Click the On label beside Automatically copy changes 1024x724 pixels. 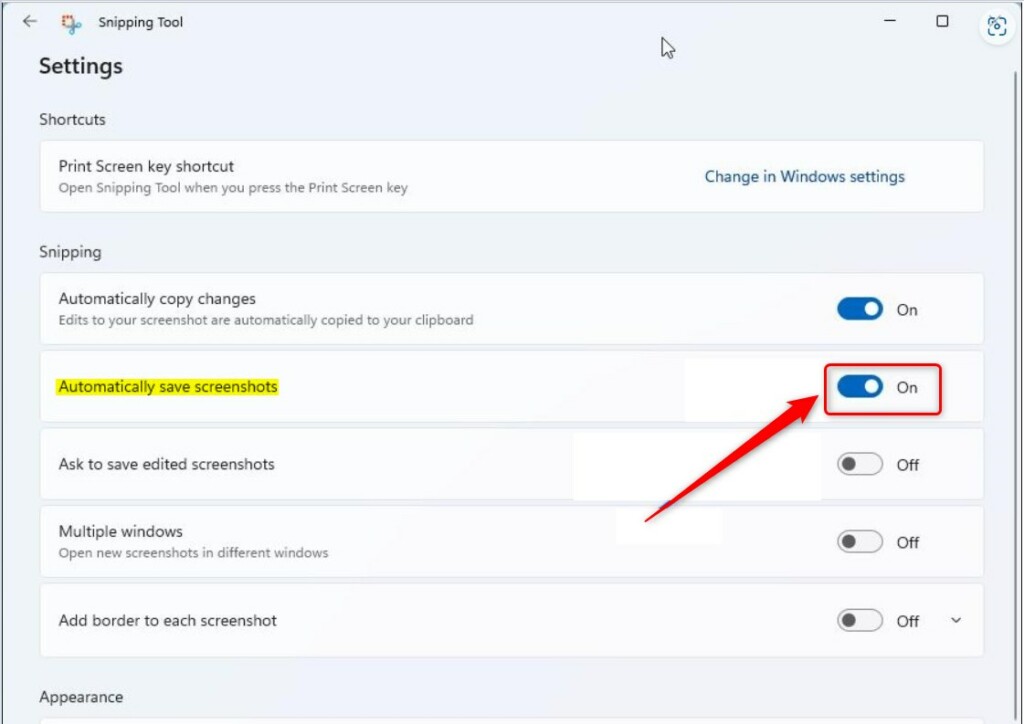point(907,310)
